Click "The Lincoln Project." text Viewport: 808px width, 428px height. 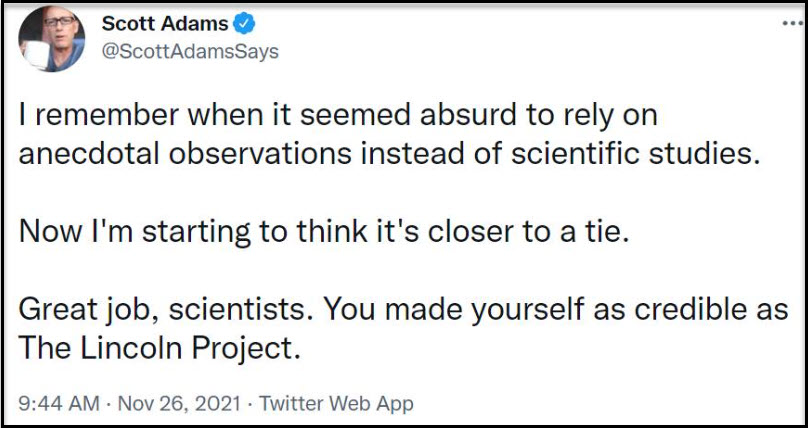(159, 349)
